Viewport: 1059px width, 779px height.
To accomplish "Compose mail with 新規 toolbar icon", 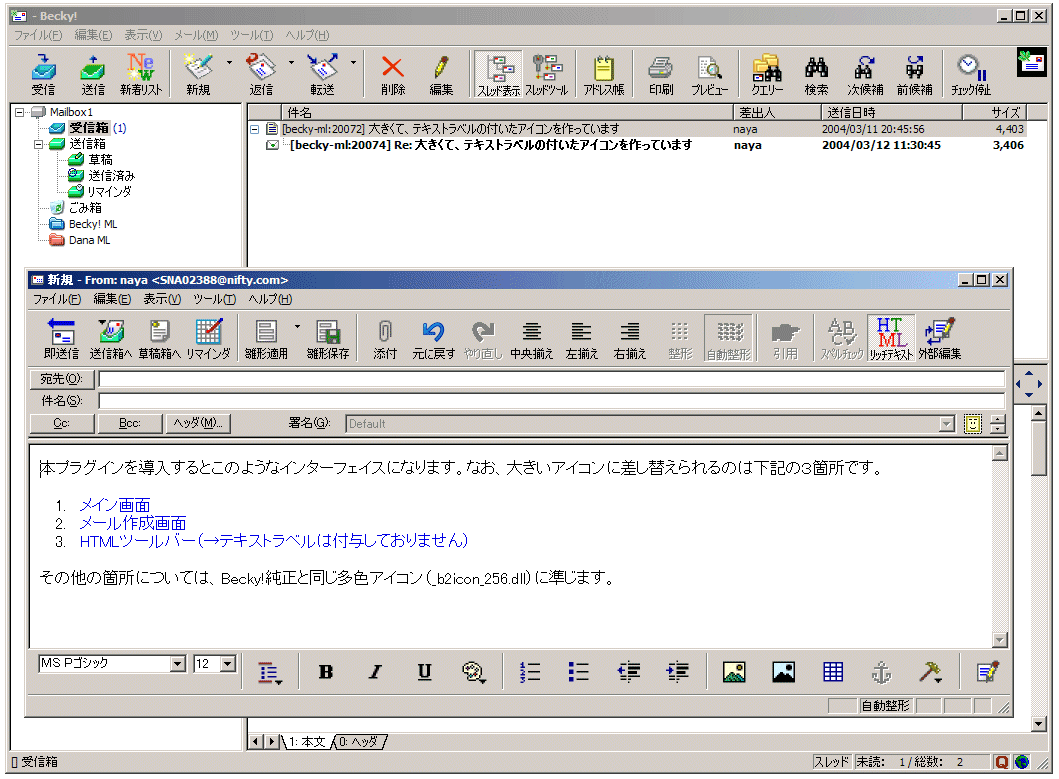I will point(198,74).
